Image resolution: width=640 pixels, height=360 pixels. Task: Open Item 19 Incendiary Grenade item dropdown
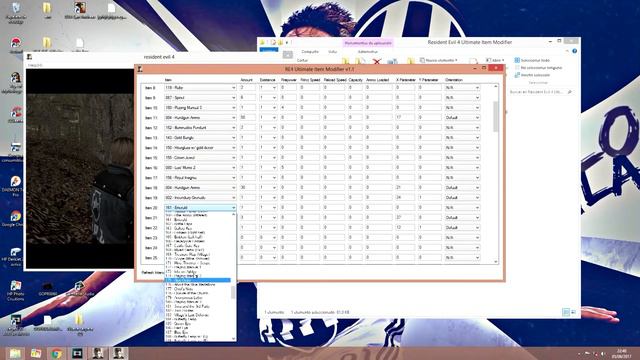(x=200, y=198)
